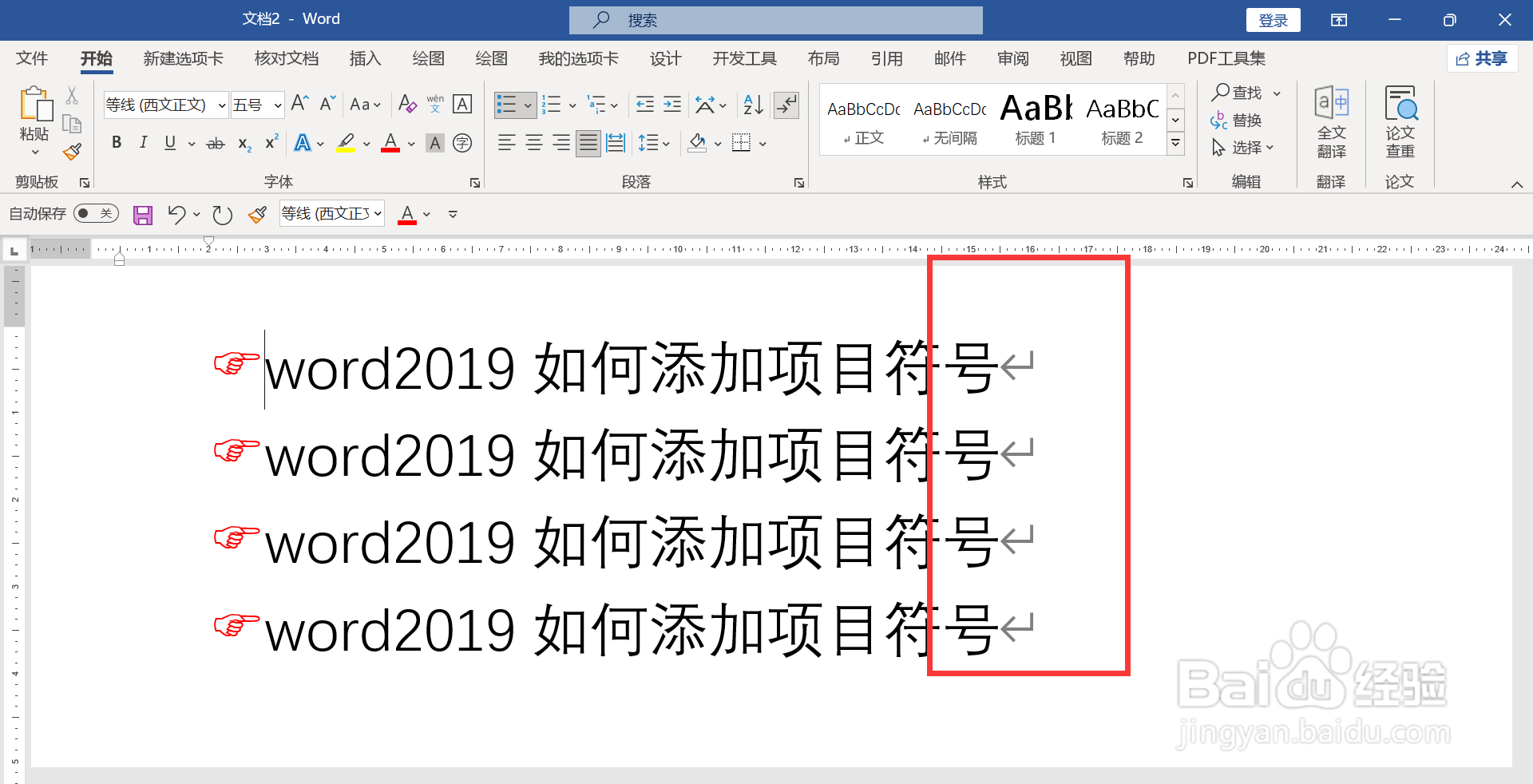Image resolution: width=1533 pixels, height=784 pixels.
Task: Decrease paragraph indent
Action: (x=645, y=105)
